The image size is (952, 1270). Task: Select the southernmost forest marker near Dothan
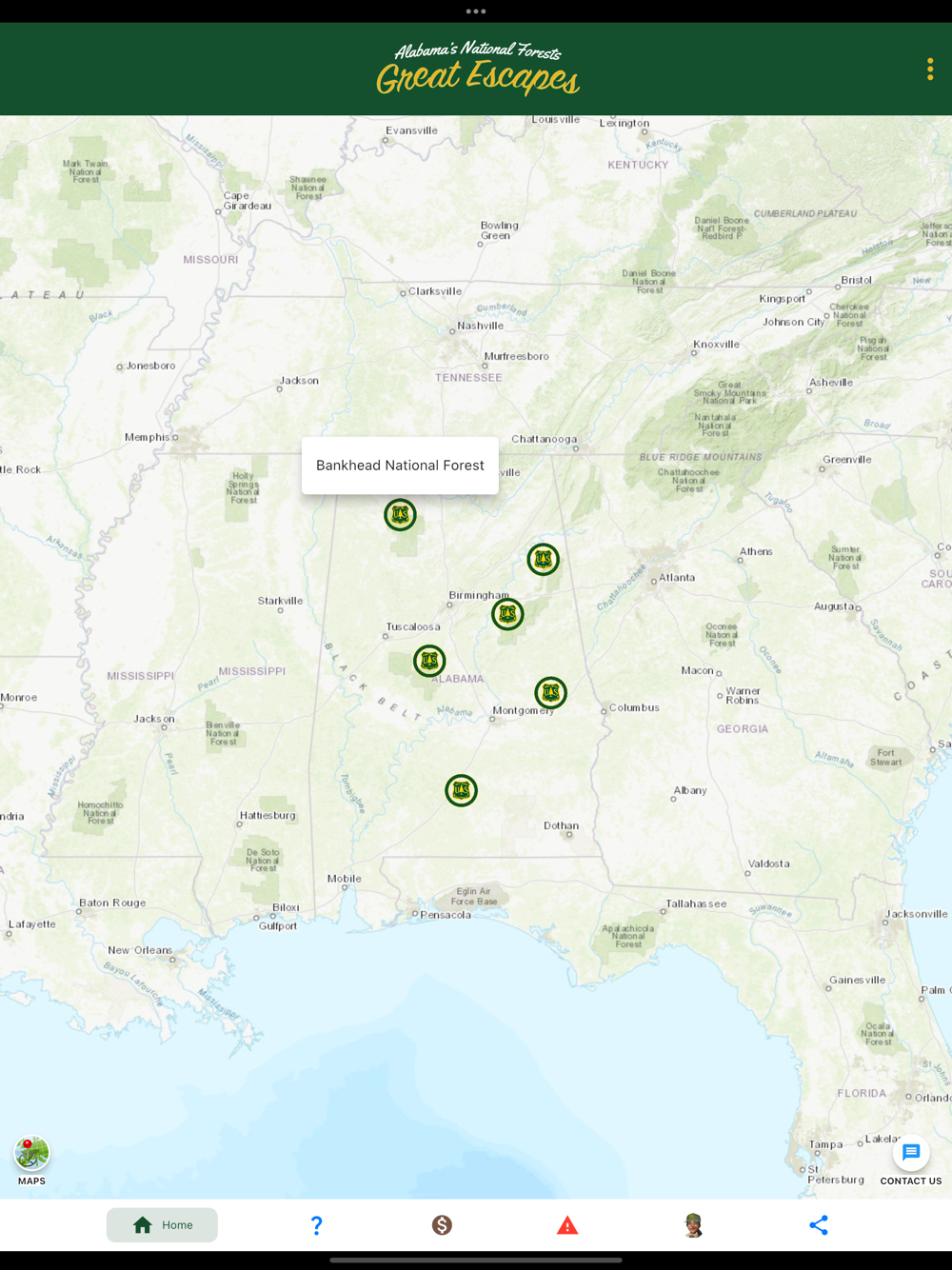point(461,790)
